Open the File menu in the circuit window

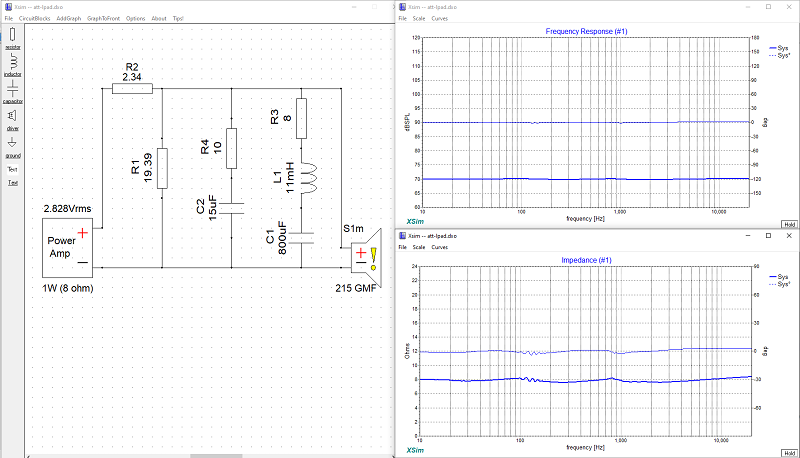coord(9,18)
